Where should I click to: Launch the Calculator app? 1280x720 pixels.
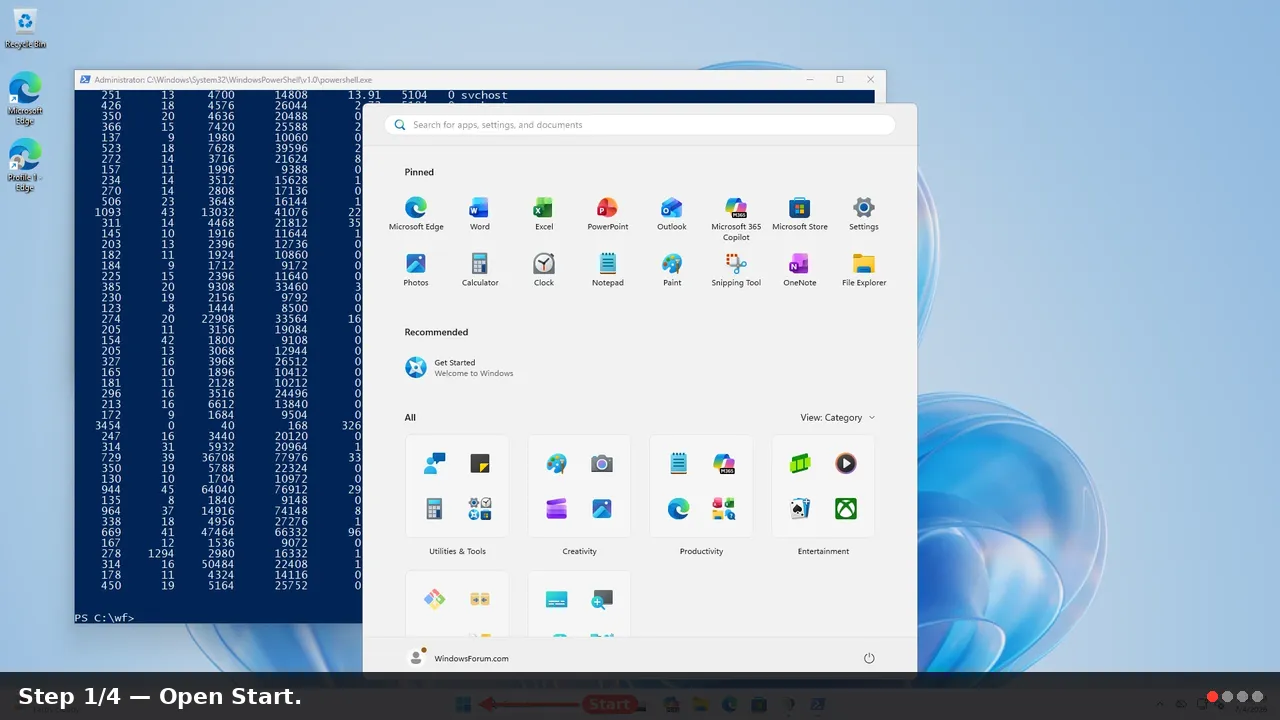coord(480,269)
